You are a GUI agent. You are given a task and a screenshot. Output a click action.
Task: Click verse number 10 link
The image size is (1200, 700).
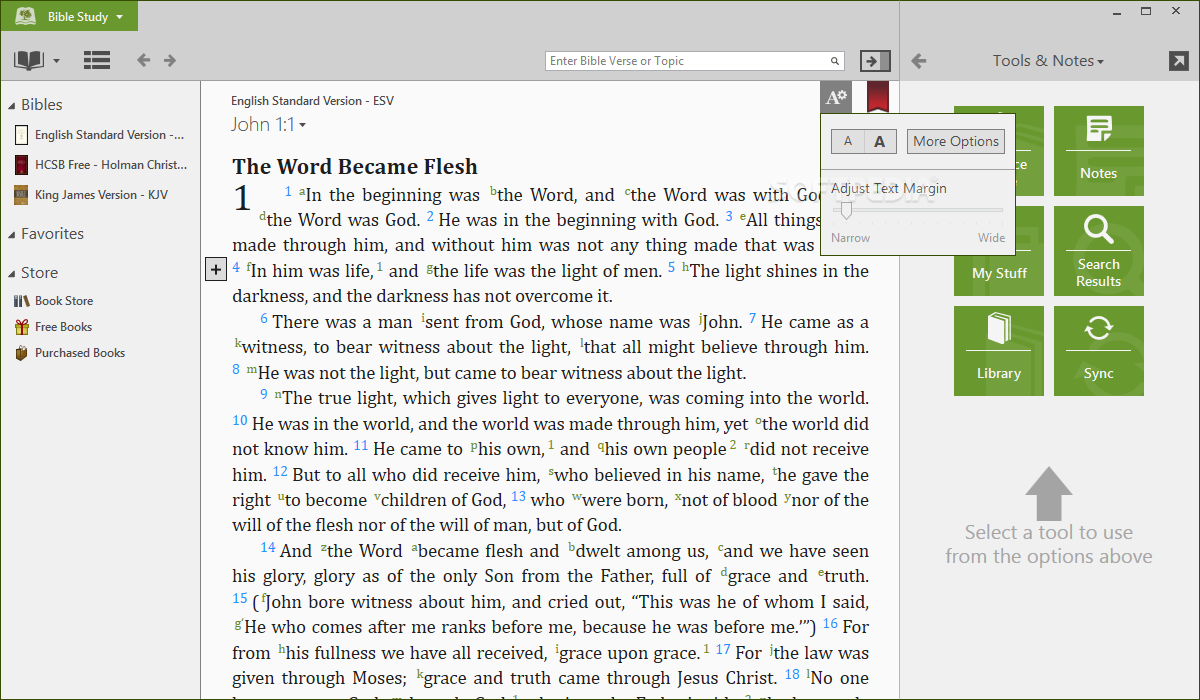[x=240, y=421]
